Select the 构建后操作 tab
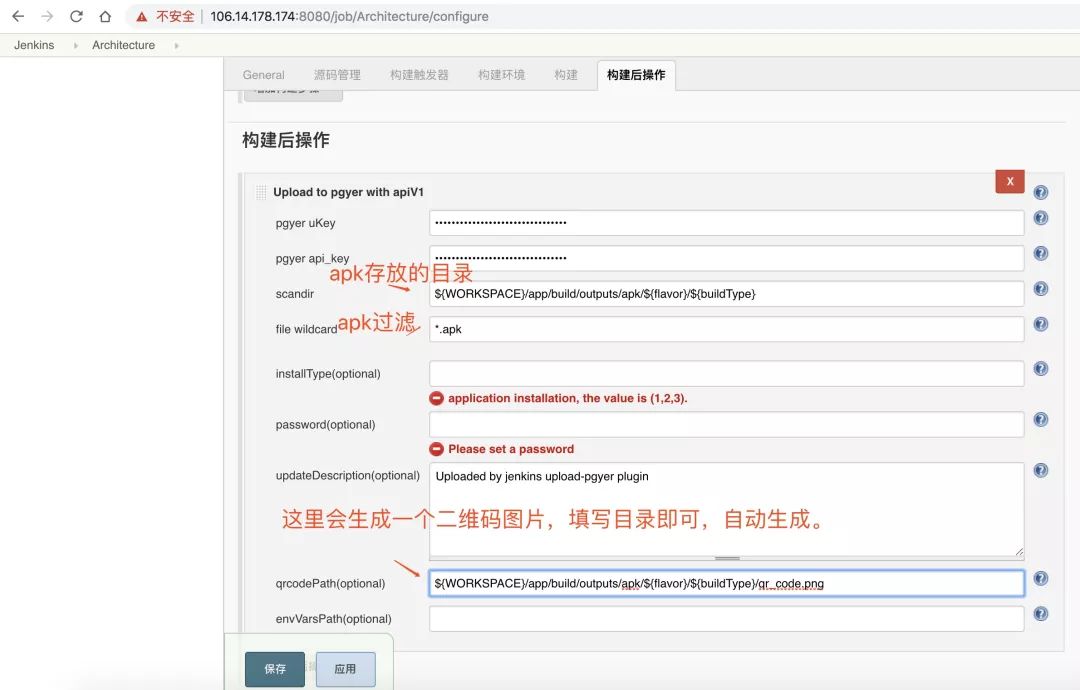This screenshot has width=1080, height=690. [636, 74]
